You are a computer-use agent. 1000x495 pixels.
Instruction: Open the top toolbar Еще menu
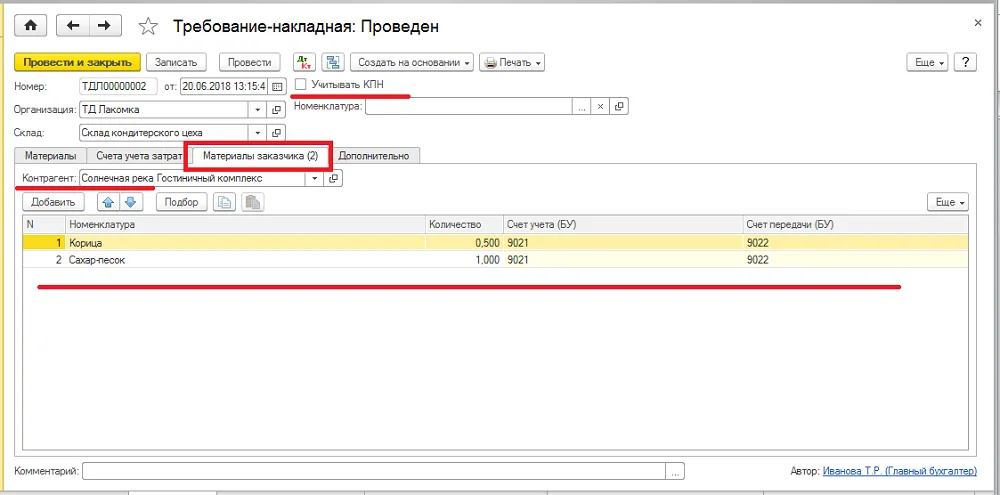(x=927, y=63)
